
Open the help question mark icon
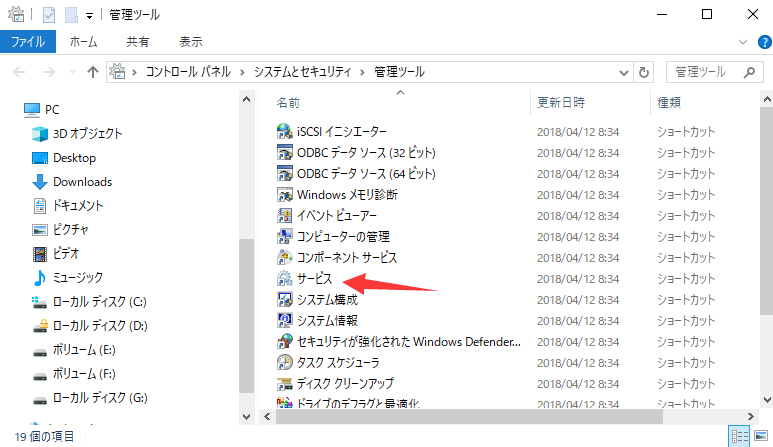point(765,42)
